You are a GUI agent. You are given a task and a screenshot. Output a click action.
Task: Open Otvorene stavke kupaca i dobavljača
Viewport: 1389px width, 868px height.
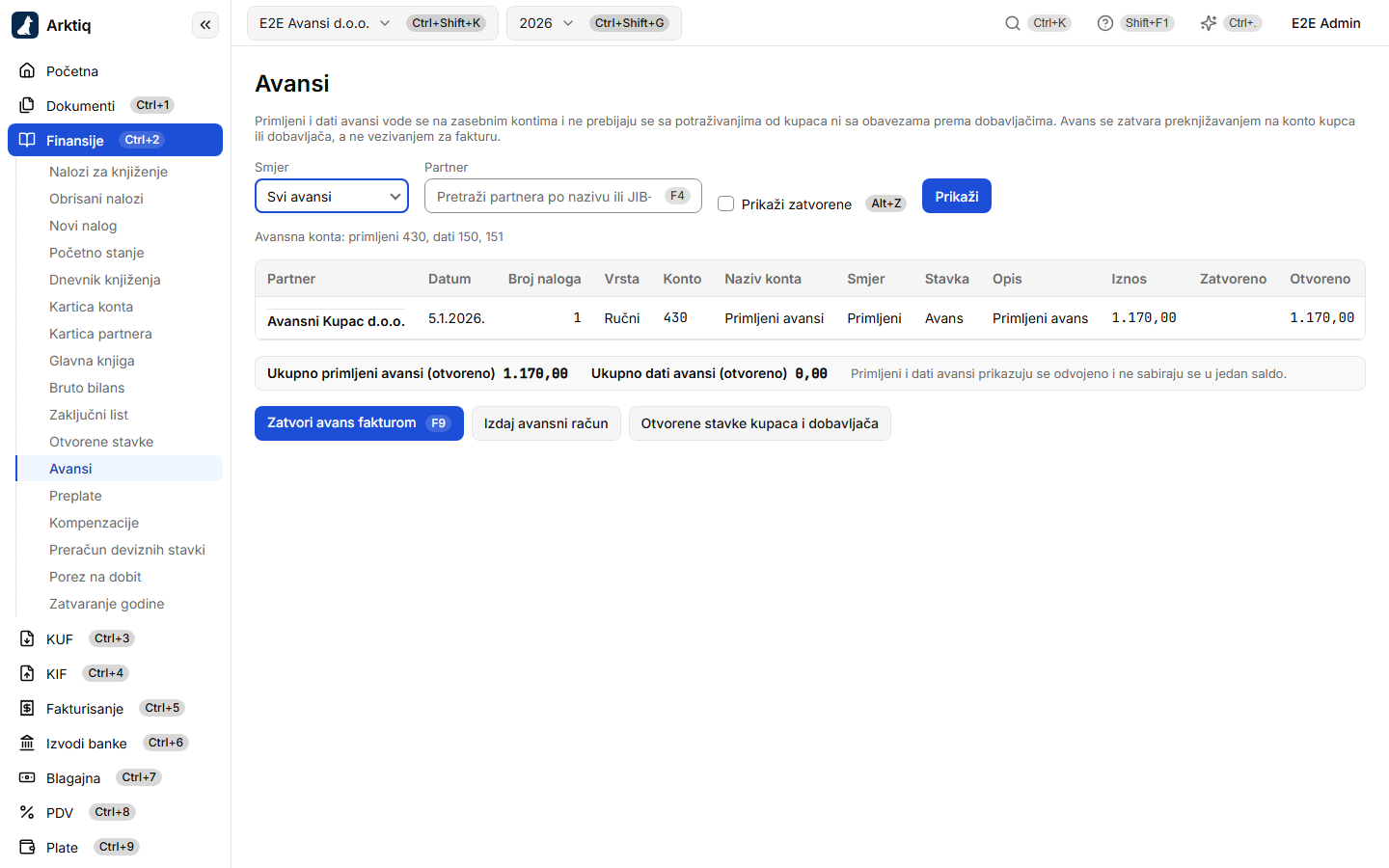coord(760,423)
